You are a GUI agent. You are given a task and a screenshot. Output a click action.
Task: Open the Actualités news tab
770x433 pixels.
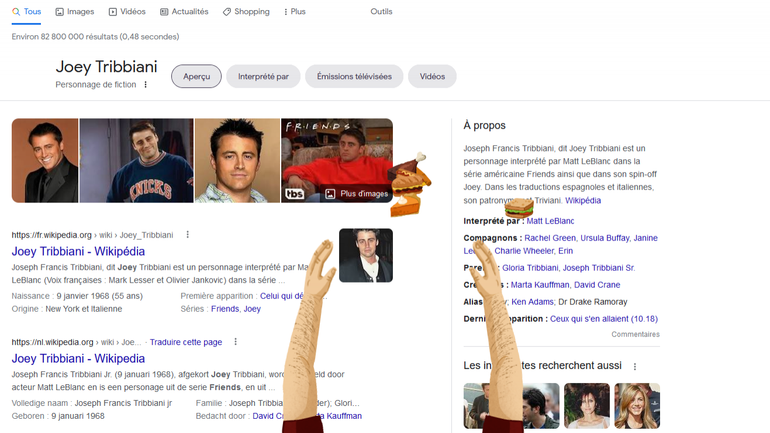tap(184, 12)
